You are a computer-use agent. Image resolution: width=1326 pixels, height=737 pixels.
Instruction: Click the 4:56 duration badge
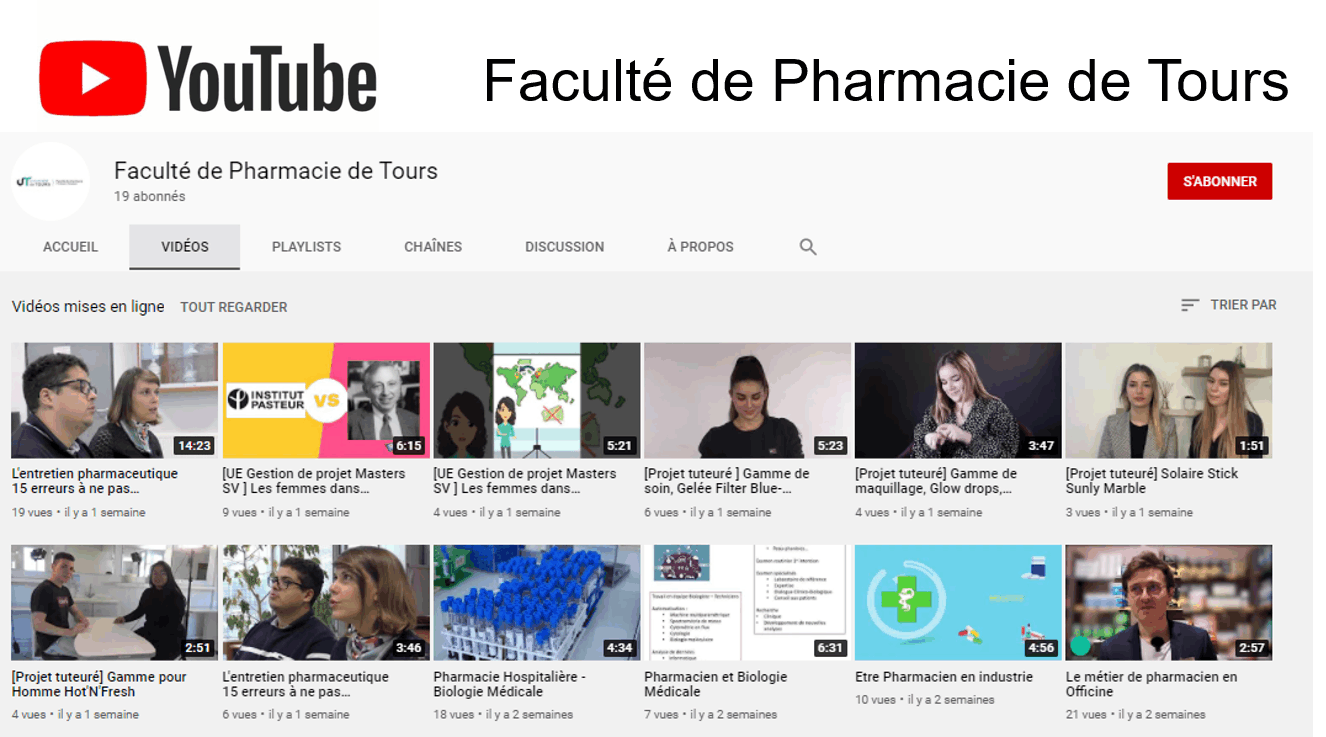[x=1041, y=648]
